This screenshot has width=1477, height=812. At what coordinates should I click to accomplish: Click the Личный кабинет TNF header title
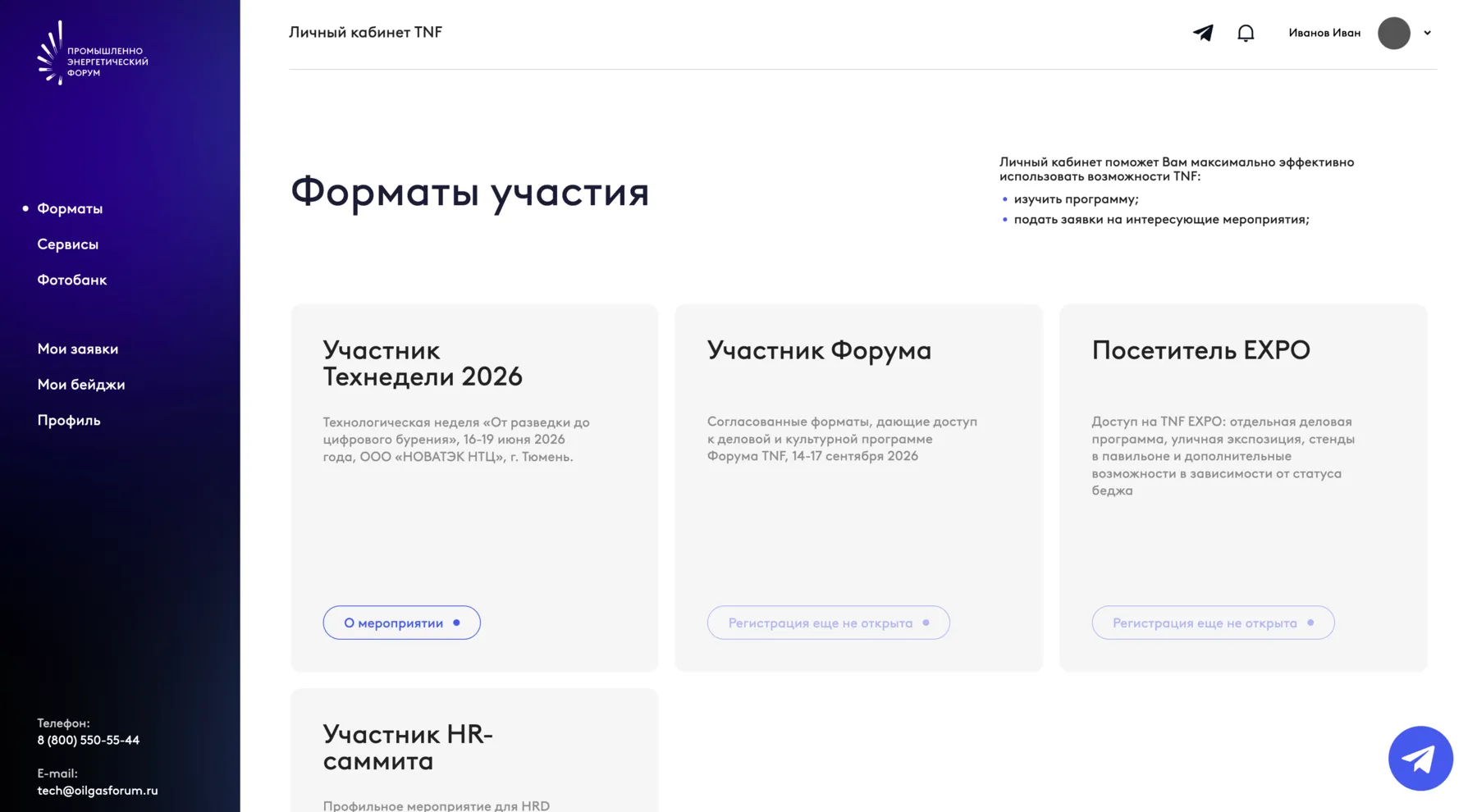(x=365, y=32)
